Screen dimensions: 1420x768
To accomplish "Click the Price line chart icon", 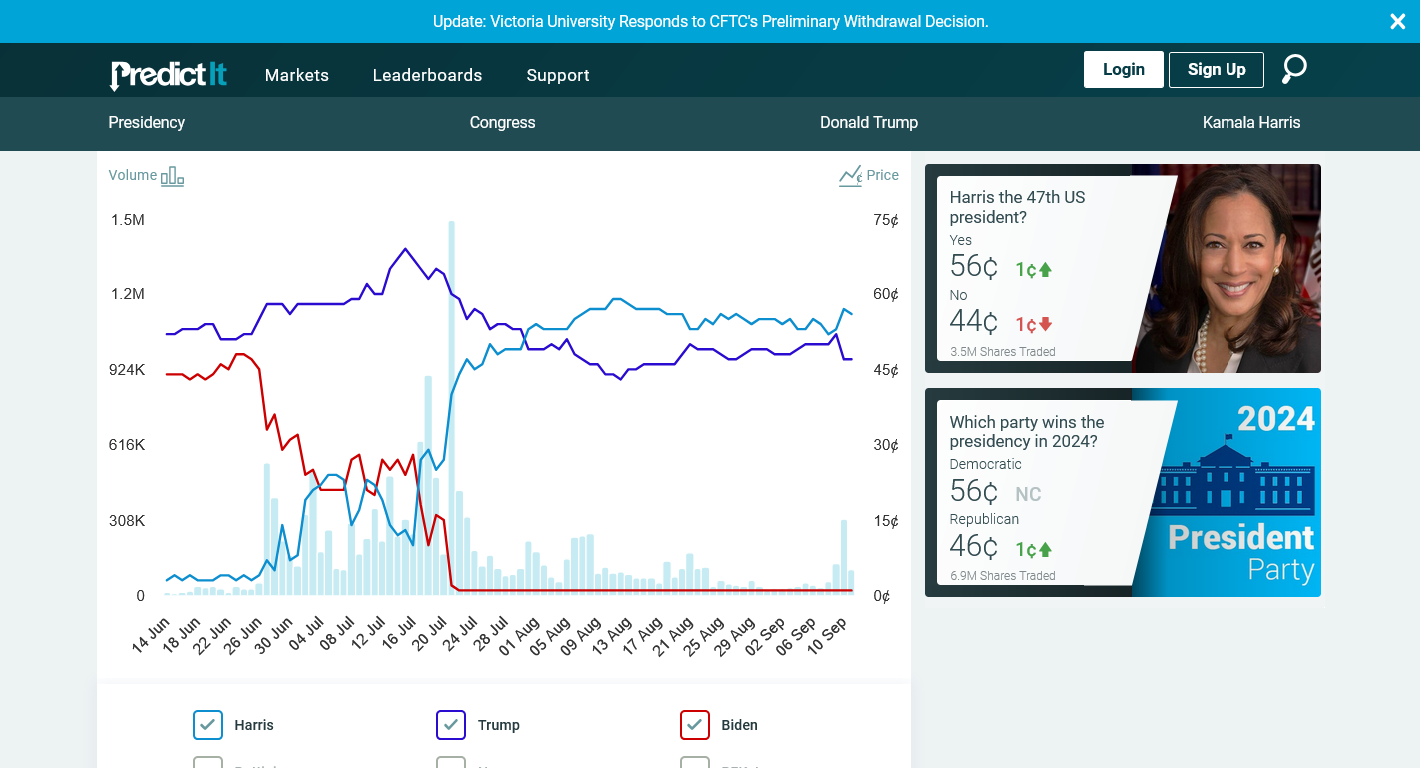I will click(850, 176).
